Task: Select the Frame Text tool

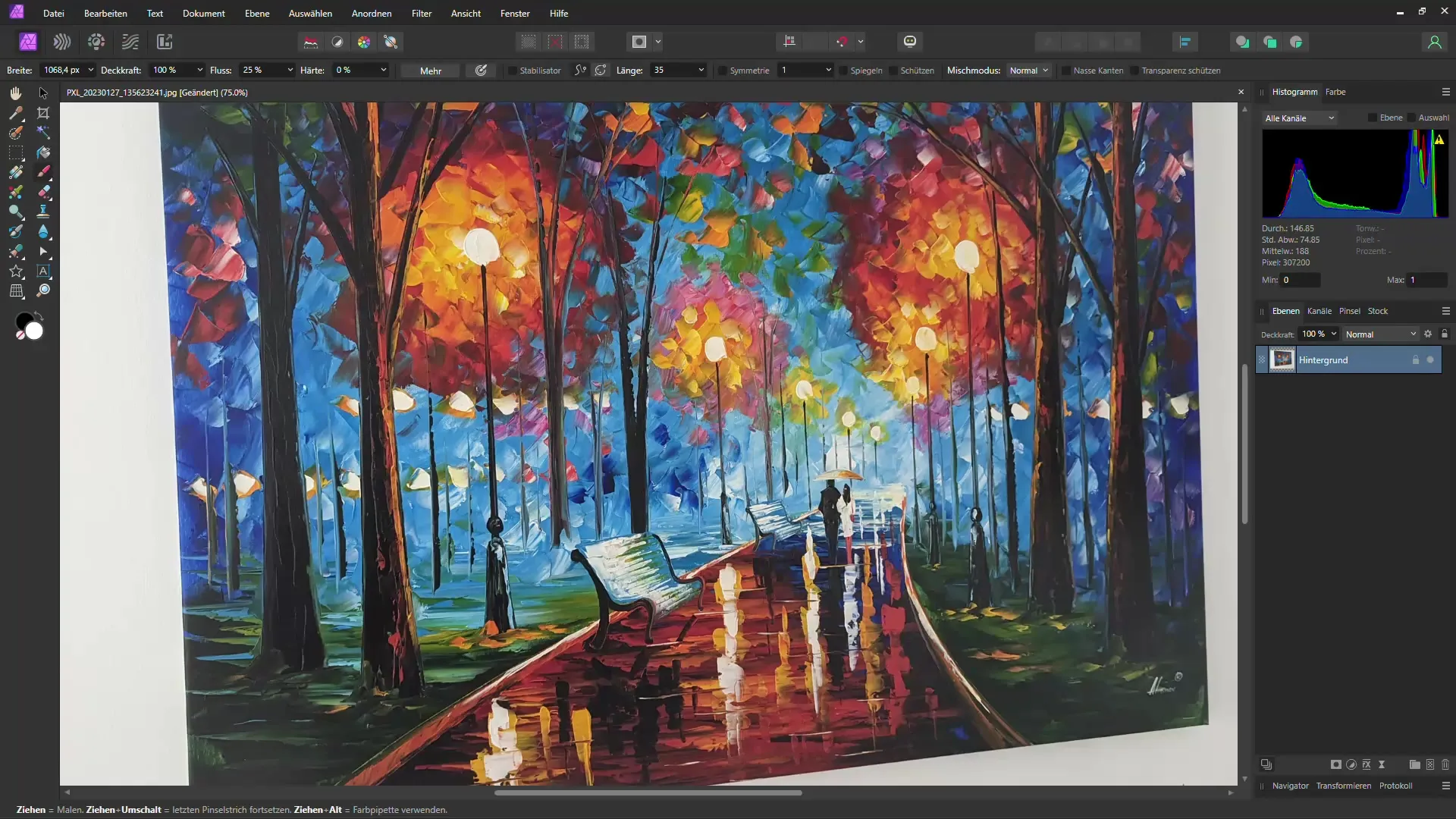Action: pos(43,271)
